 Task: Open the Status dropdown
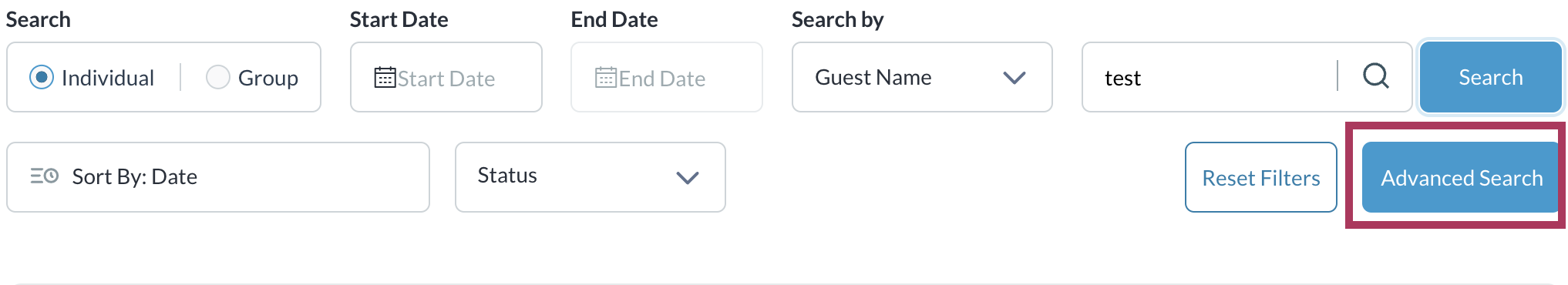click(590, 177)
